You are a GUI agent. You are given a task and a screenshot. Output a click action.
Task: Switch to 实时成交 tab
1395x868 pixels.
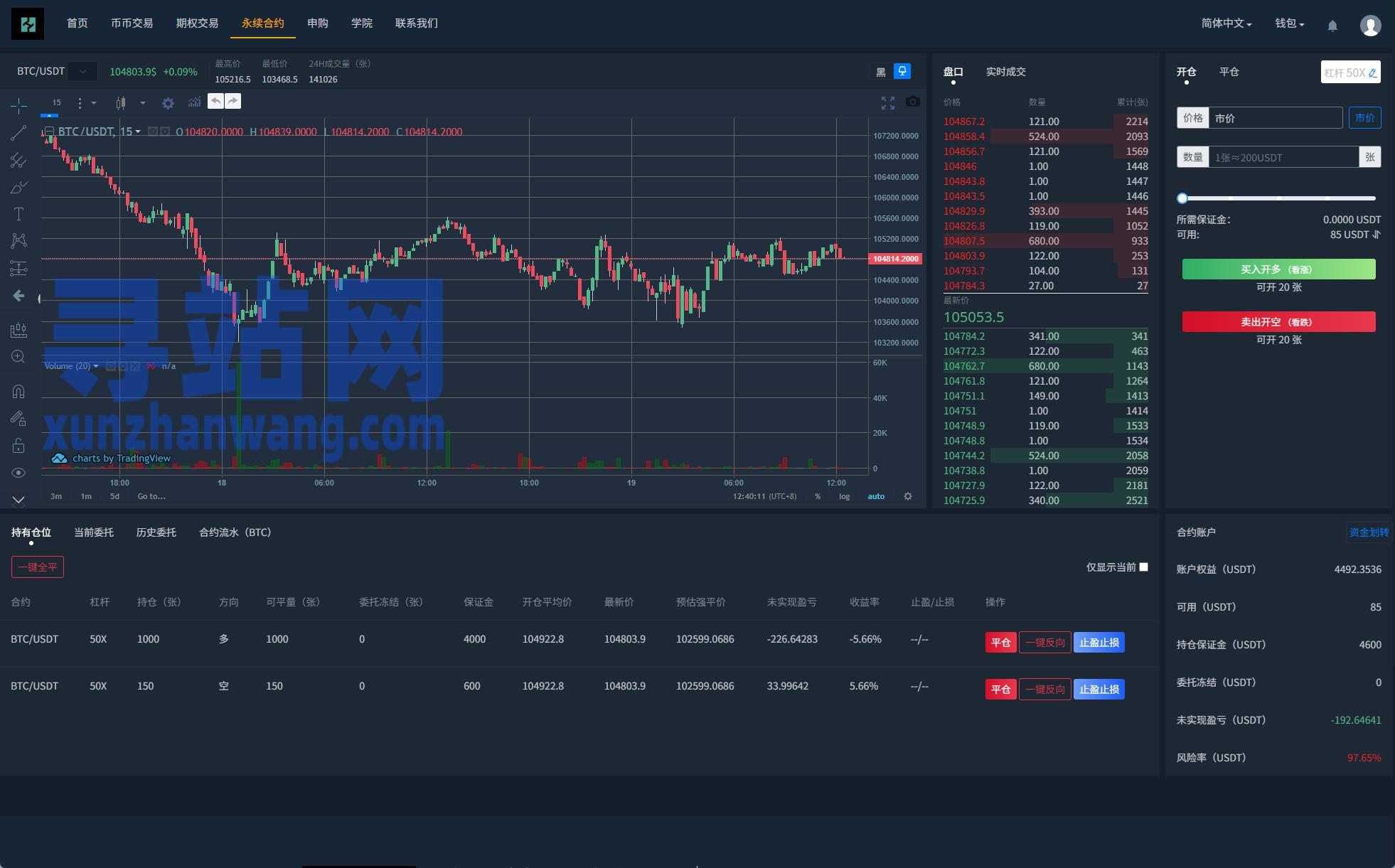(1005, 72)
